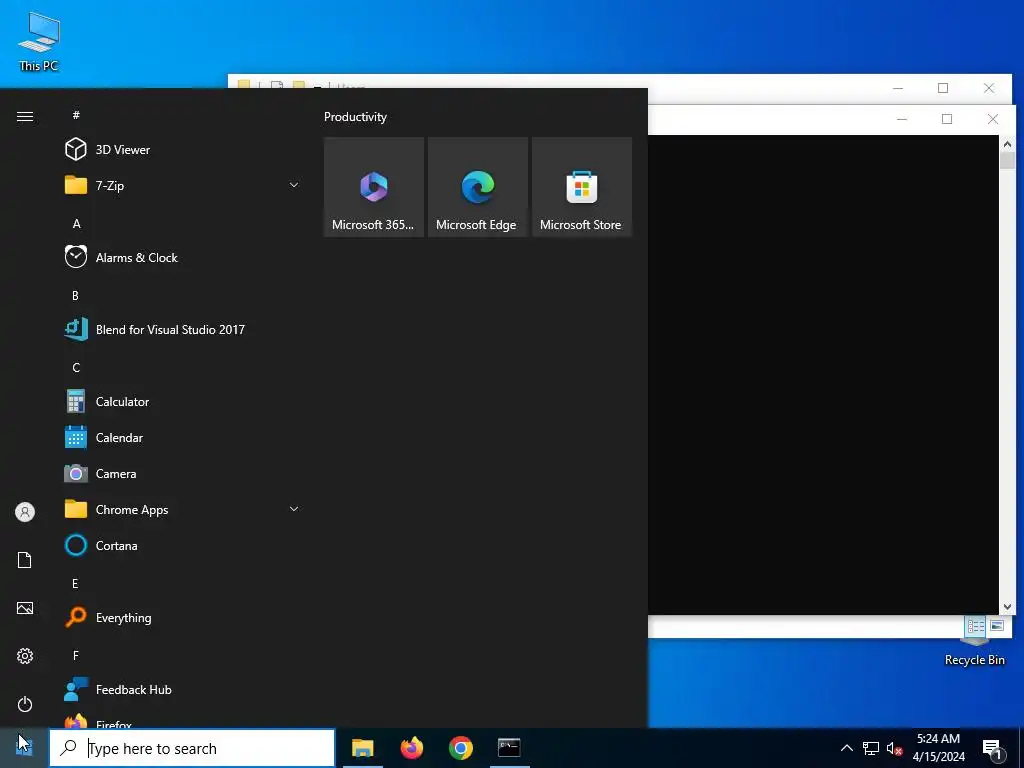Switch Explorer to large icons view
The width and height of the screenshot is (1024, 768).
997,626
